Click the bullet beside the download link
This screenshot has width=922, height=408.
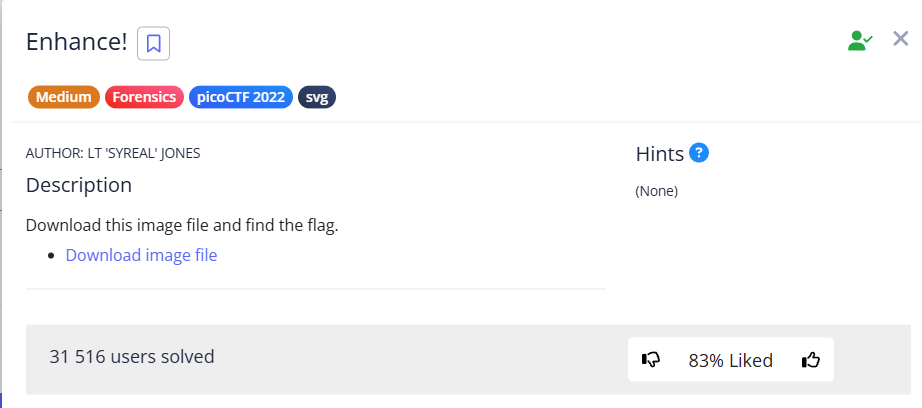(x=51, y=256)
